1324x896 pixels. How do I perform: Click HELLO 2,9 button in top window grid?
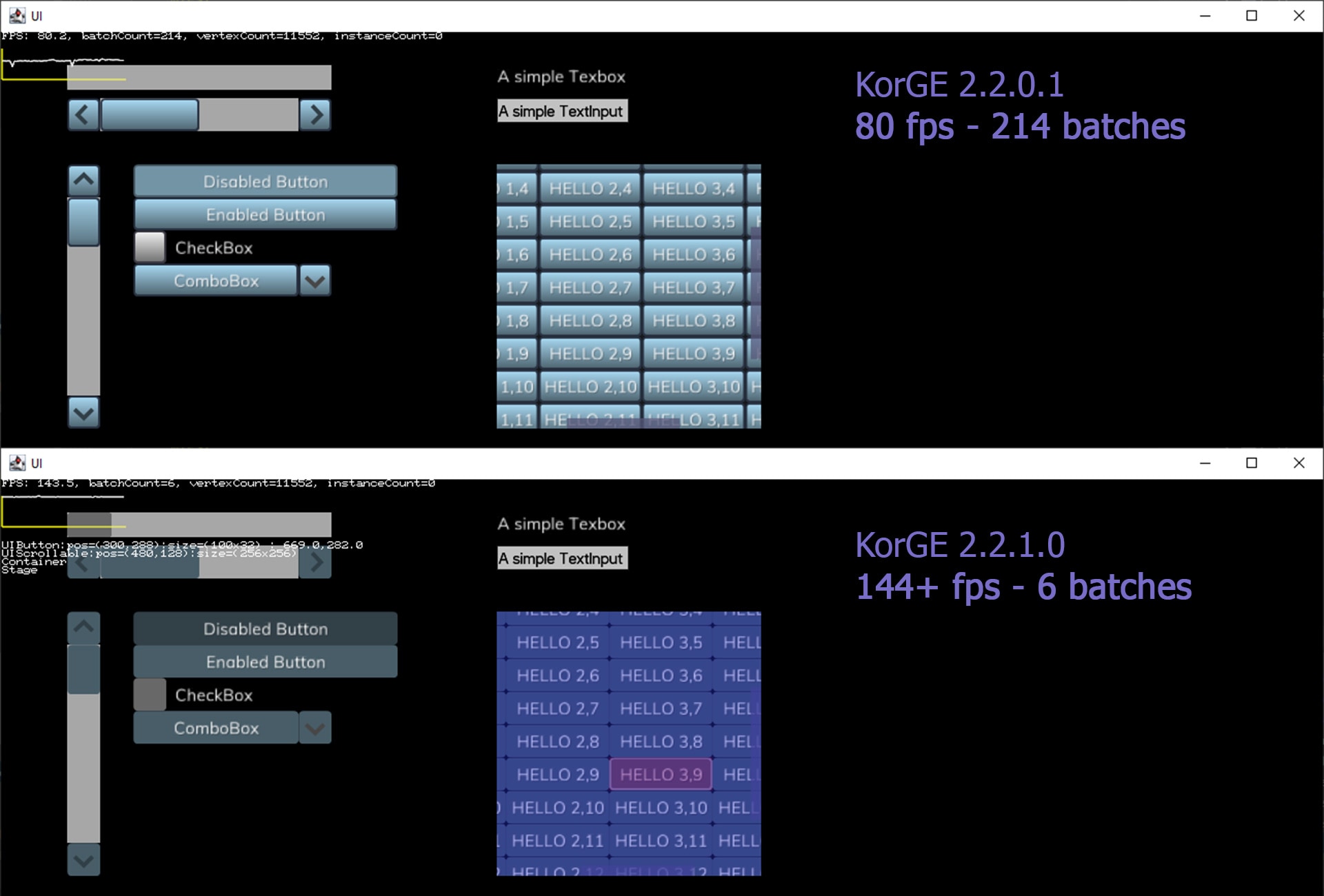click(590, 354)
